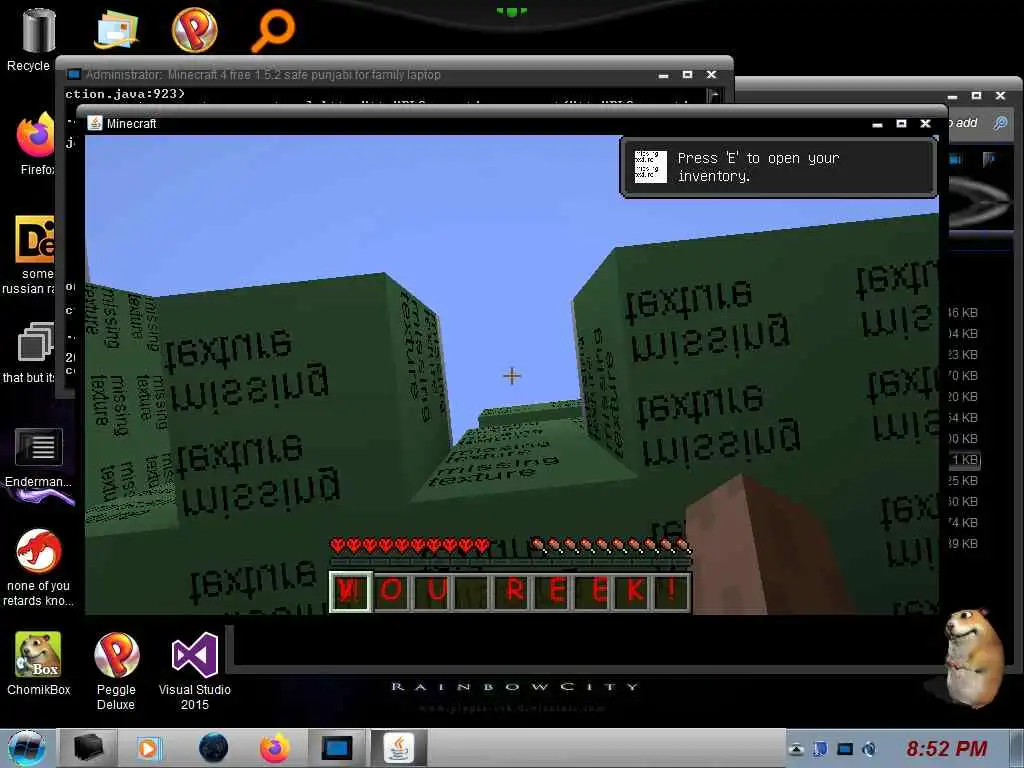Open the dark globe taskbar icon
1024x768 pixels.
213,748
